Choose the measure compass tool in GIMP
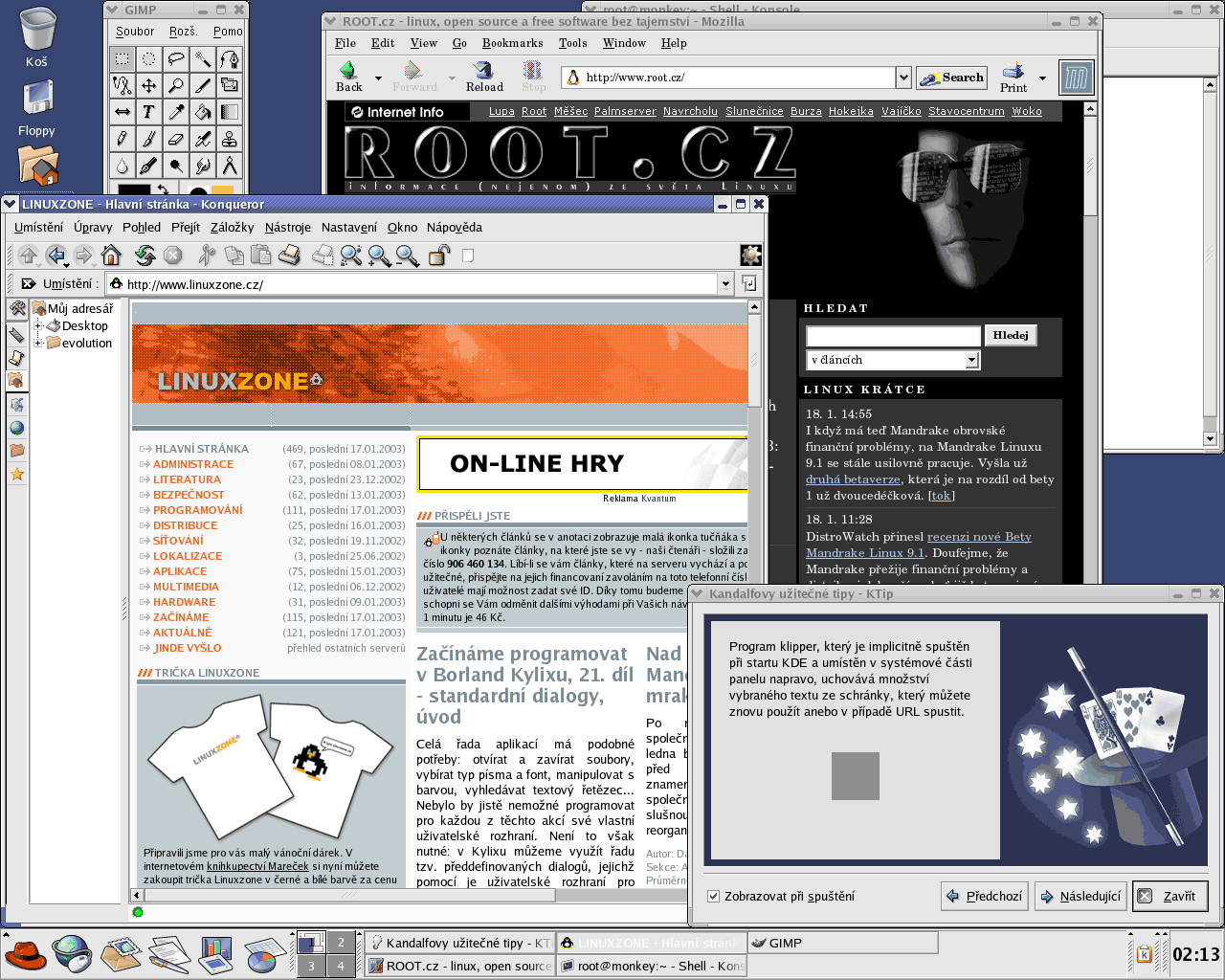Screen dimensions: 1225x980 pyautogui.click(x=230, y=167)
